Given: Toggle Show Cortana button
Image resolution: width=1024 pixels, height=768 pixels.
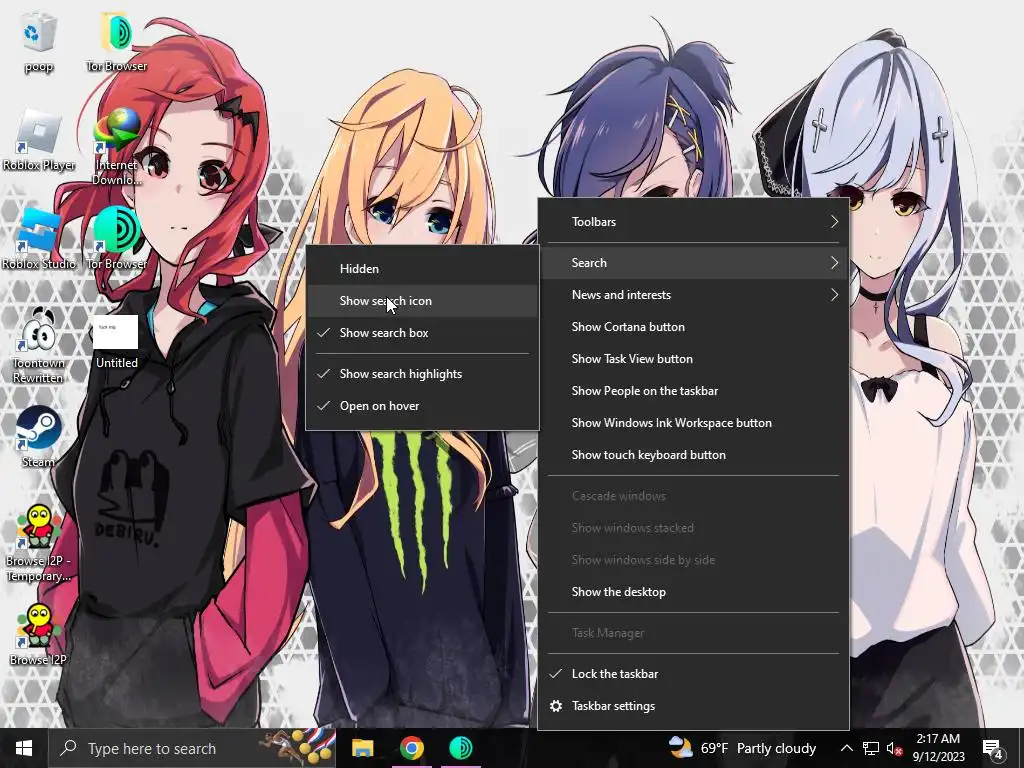Looking at the screenshot, I should [x=693, y=327].
